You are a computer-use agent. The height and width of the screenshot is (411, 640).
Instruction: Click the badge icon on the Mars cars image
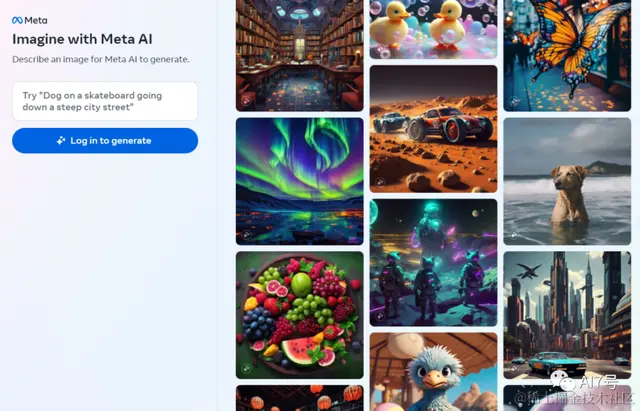click(x=380, y=182)
